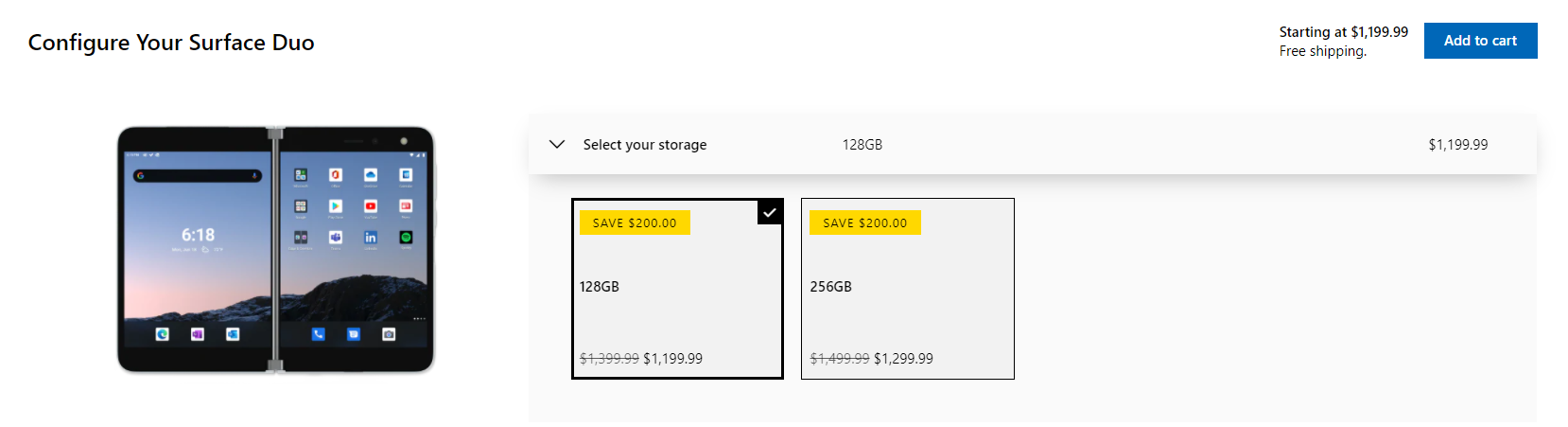Click the Edge browser icon in the device dock

[163, 334]
